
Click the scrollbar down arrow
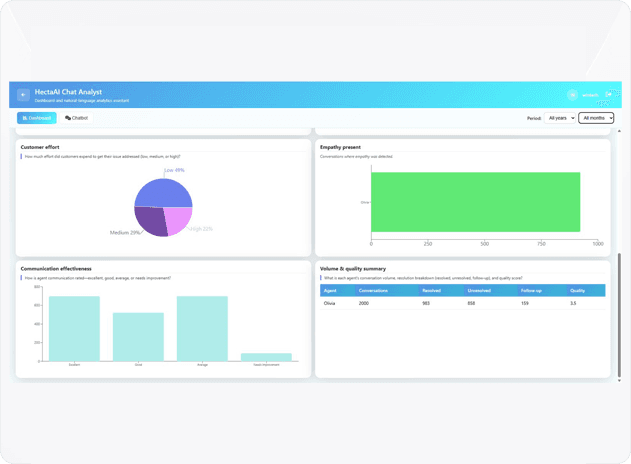coord(619,380)
